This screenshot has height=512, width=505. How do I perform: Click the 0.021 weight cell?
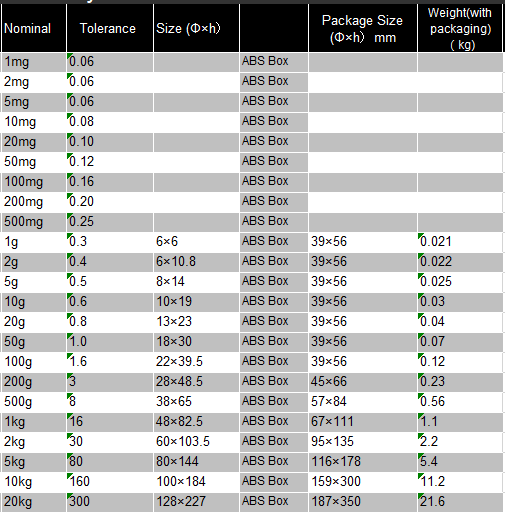pyautogui.click(x=460, y=242)
